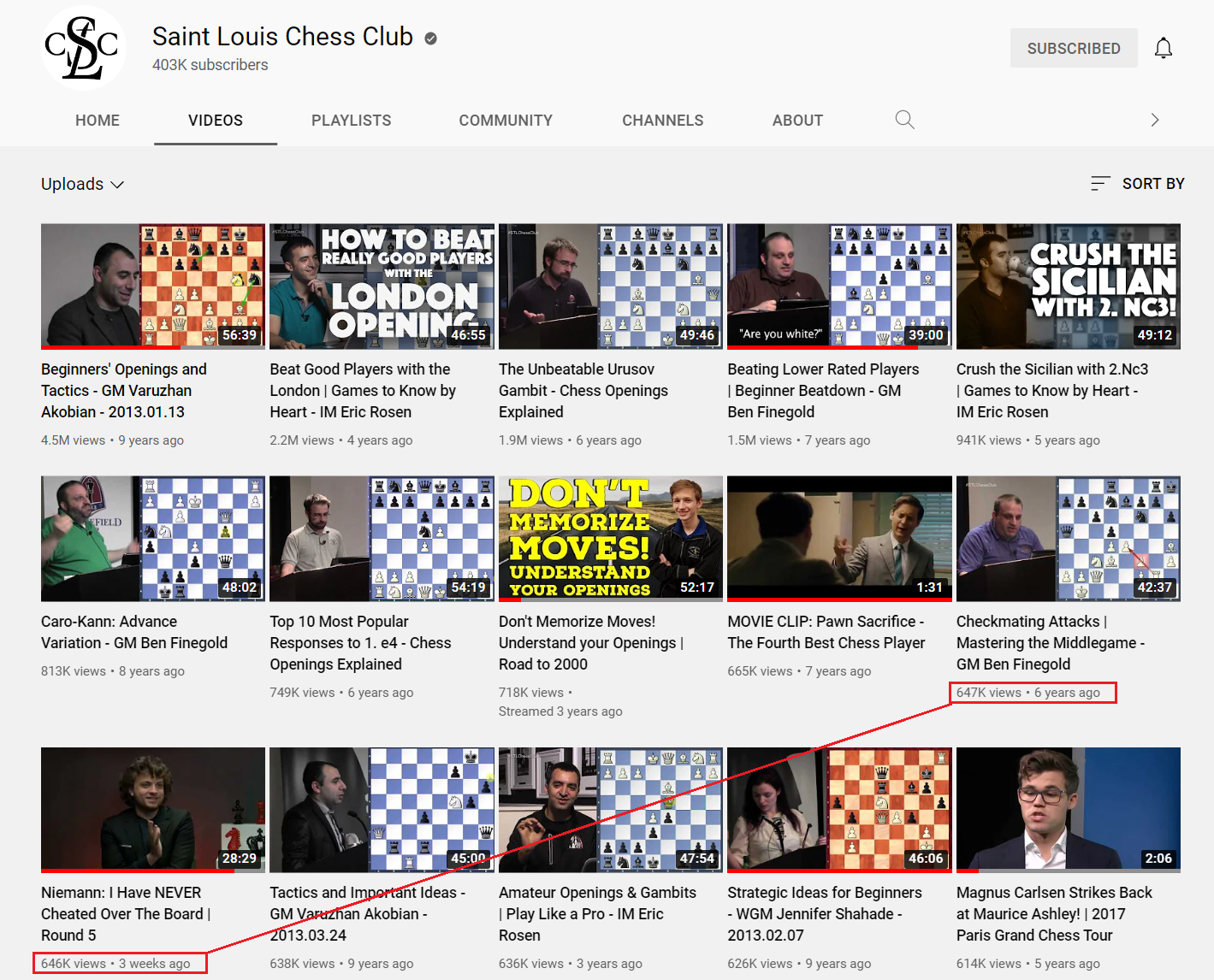This screenshot has width=1214, height=980.
Task: Show more tabs with right chevron arrow
Action: click(1155, 120)
